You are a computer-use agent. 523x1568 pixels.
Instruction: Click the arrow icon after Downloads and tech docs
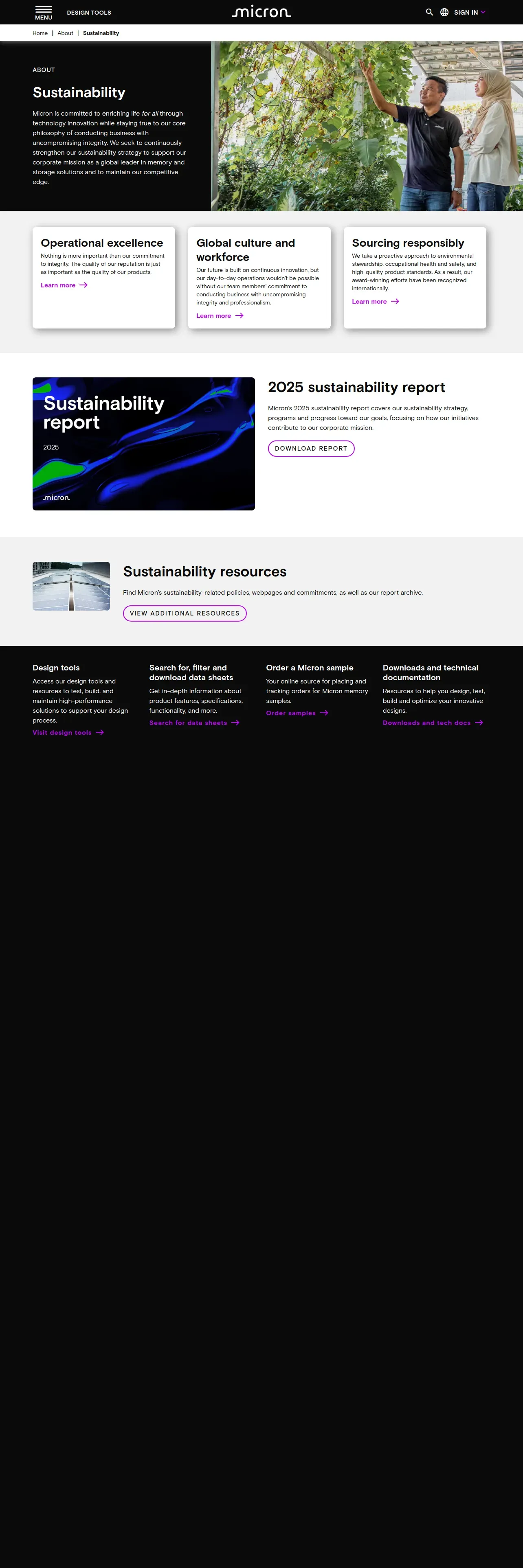[479, 723]
